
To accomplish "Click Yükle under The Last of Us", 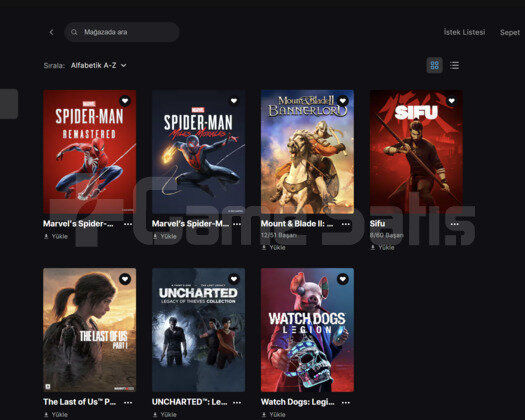I will pyautogui.click(x=56, y=415).
